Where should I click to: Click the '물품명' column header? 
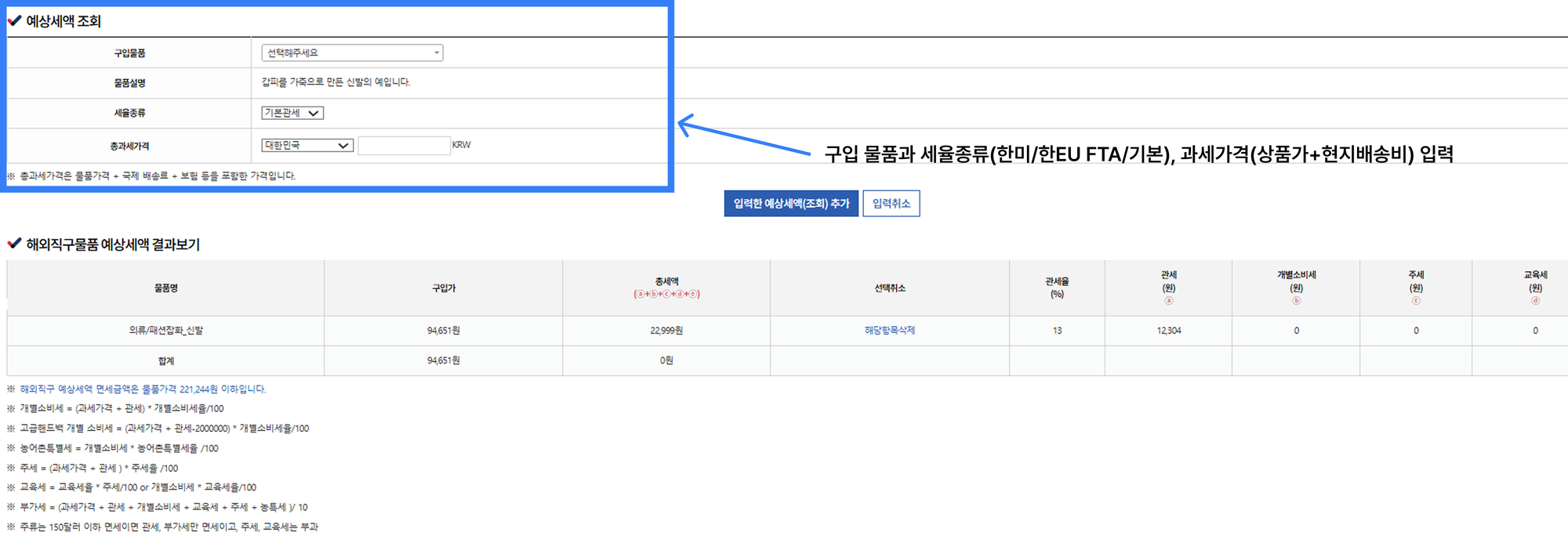[166, 288]
